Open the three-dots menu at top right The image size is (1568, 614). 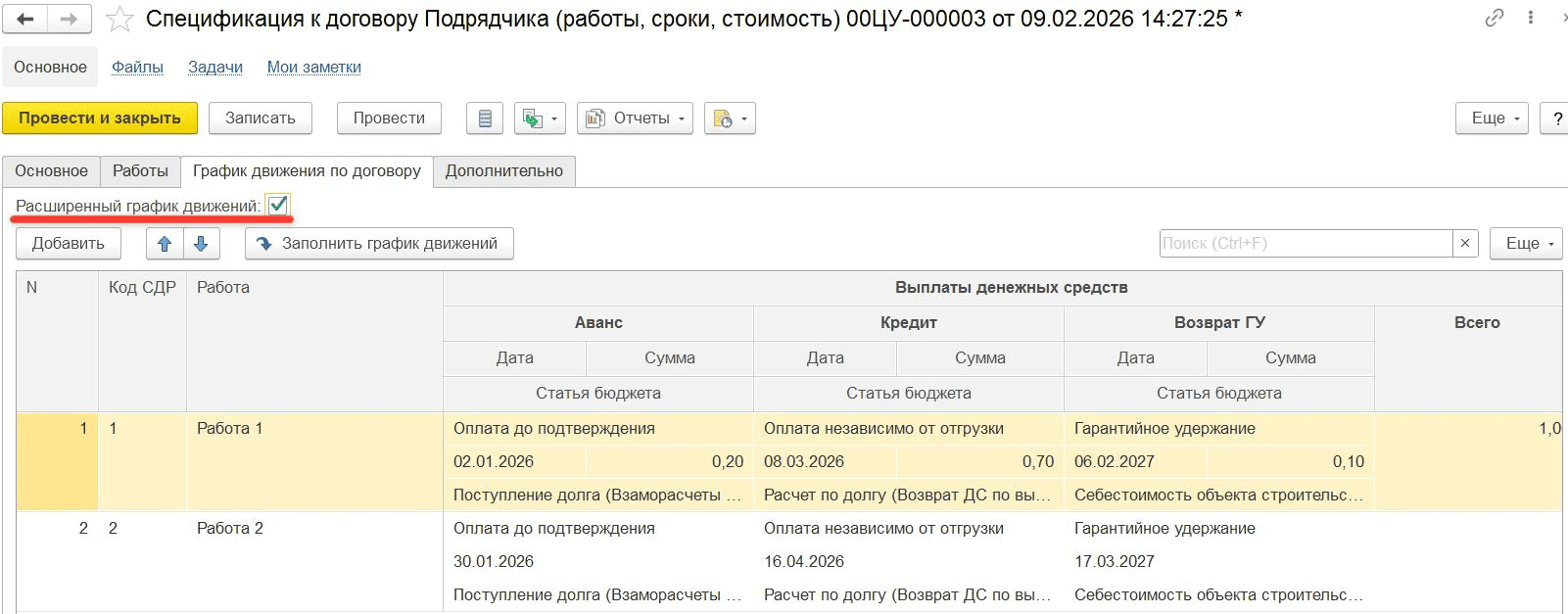[x=1531, y=18]
